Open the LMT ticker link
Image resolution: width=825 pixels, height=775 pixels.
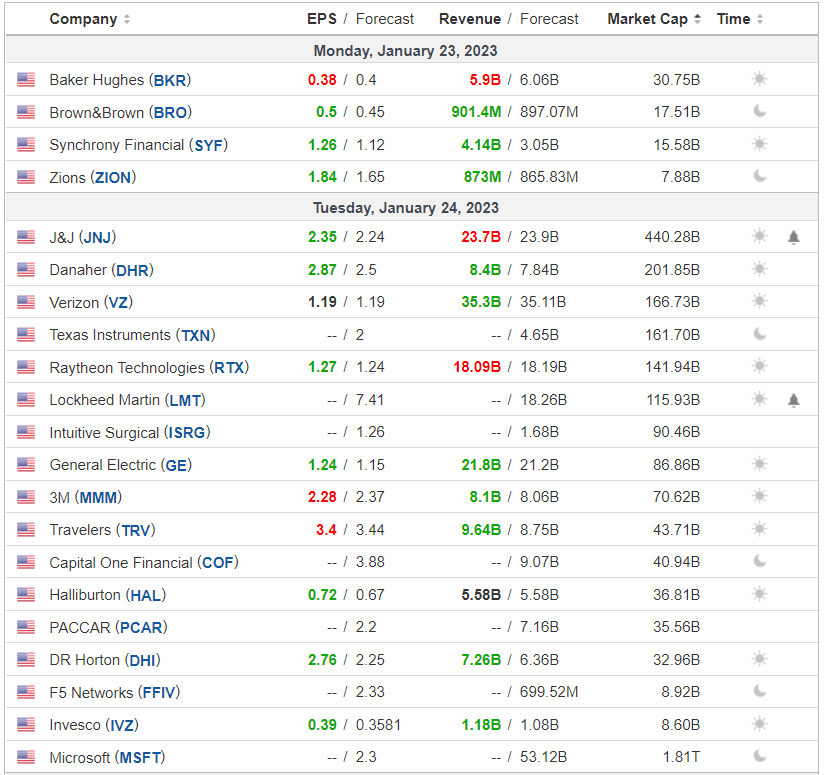pyautogui.click(x=185, y=400)
